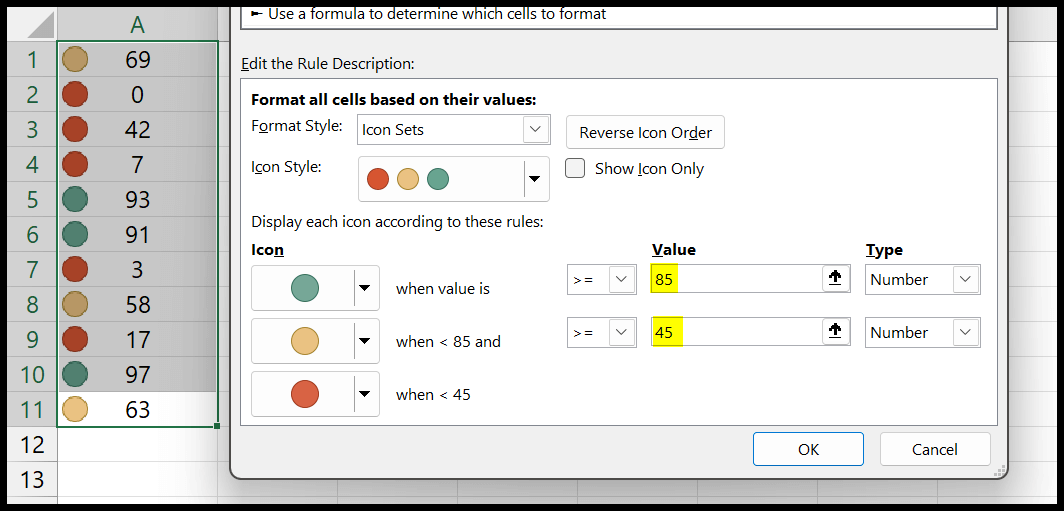Open Type dropdown for the 85 rule

(x=966, y=280)
